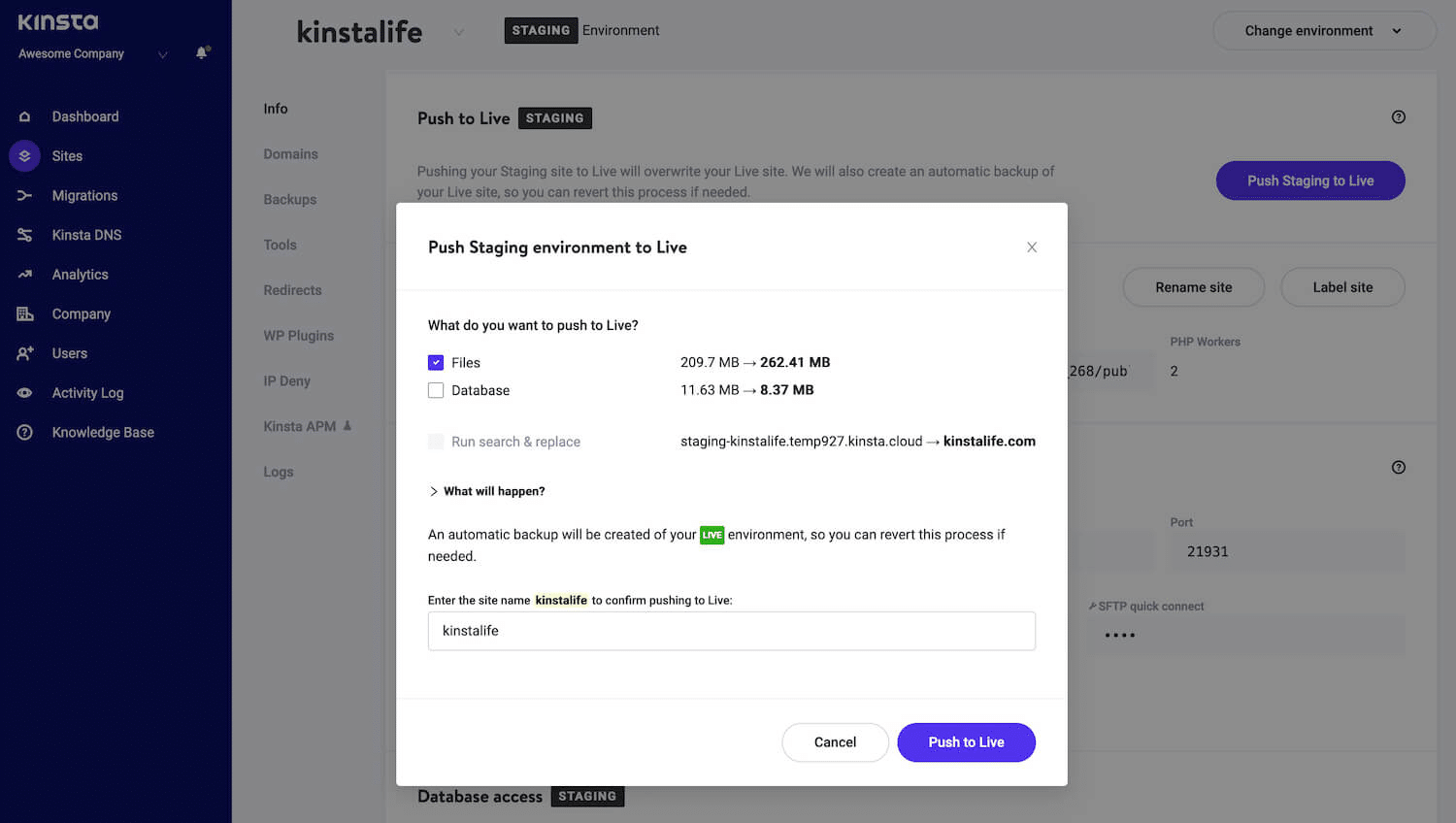Click the Analytics chart icon
This screenshot has width=1456, height=823.
[x=25, y=275]
